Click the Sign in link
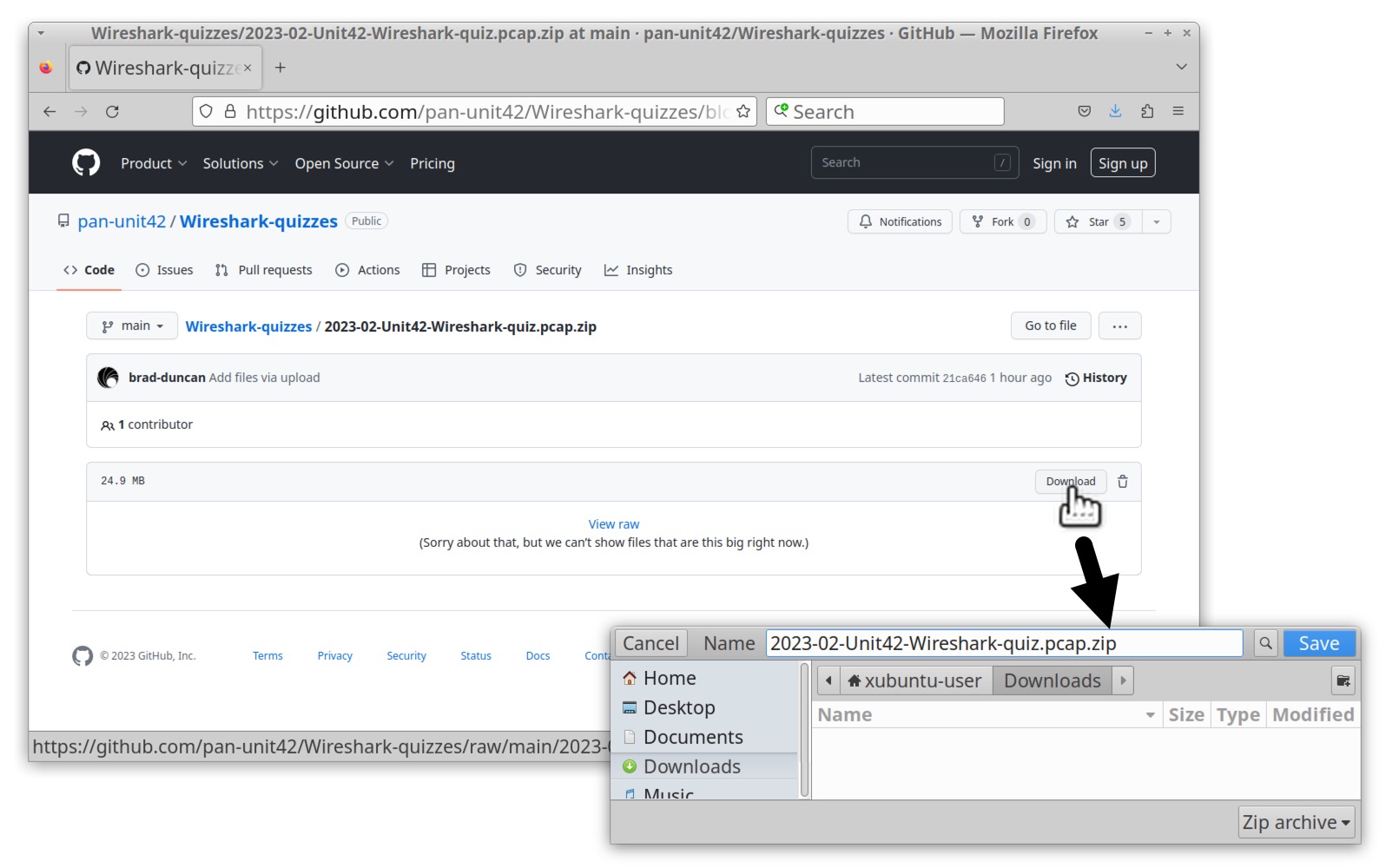This screenshot has height=868, width=1386. pos(1054,163)
